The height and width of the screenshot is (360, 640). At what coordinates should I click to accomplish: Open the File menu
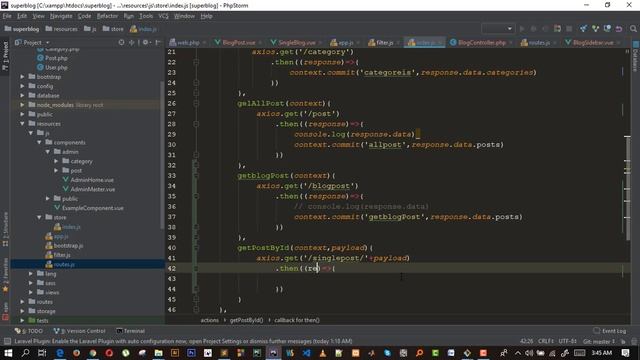7,16
